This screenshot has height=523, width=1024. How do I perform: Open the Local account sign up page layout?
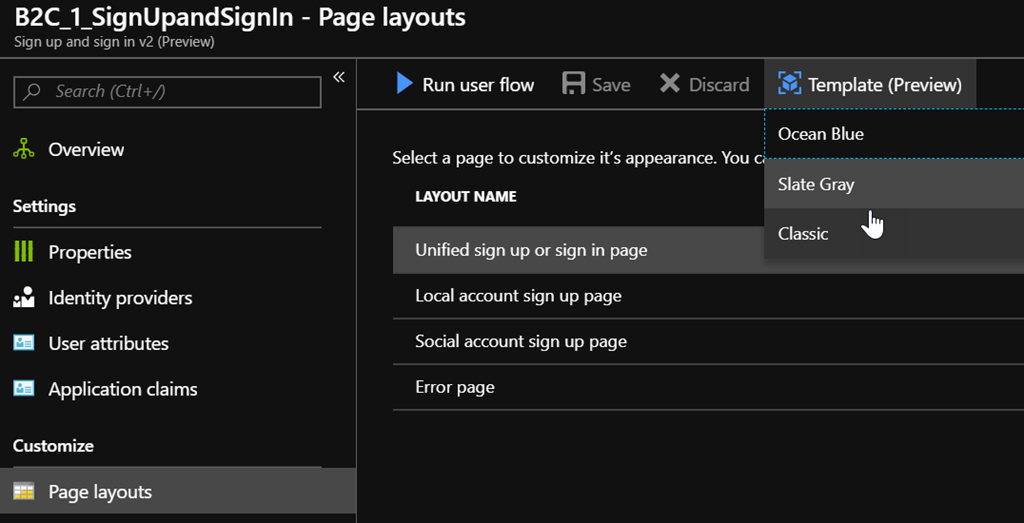click(518, 296)
